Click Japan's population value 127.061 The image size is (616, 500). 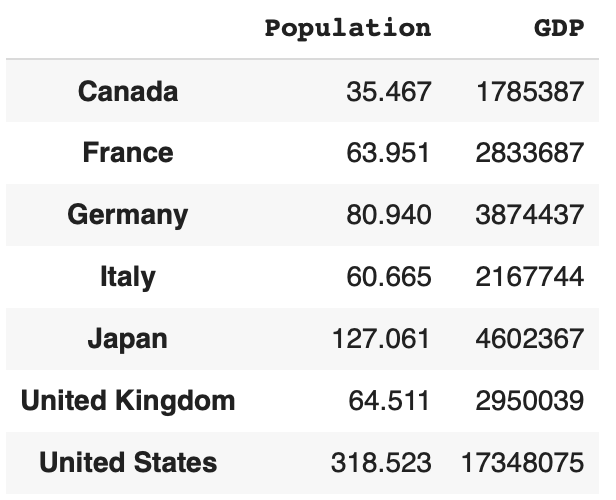click(381, 339)
